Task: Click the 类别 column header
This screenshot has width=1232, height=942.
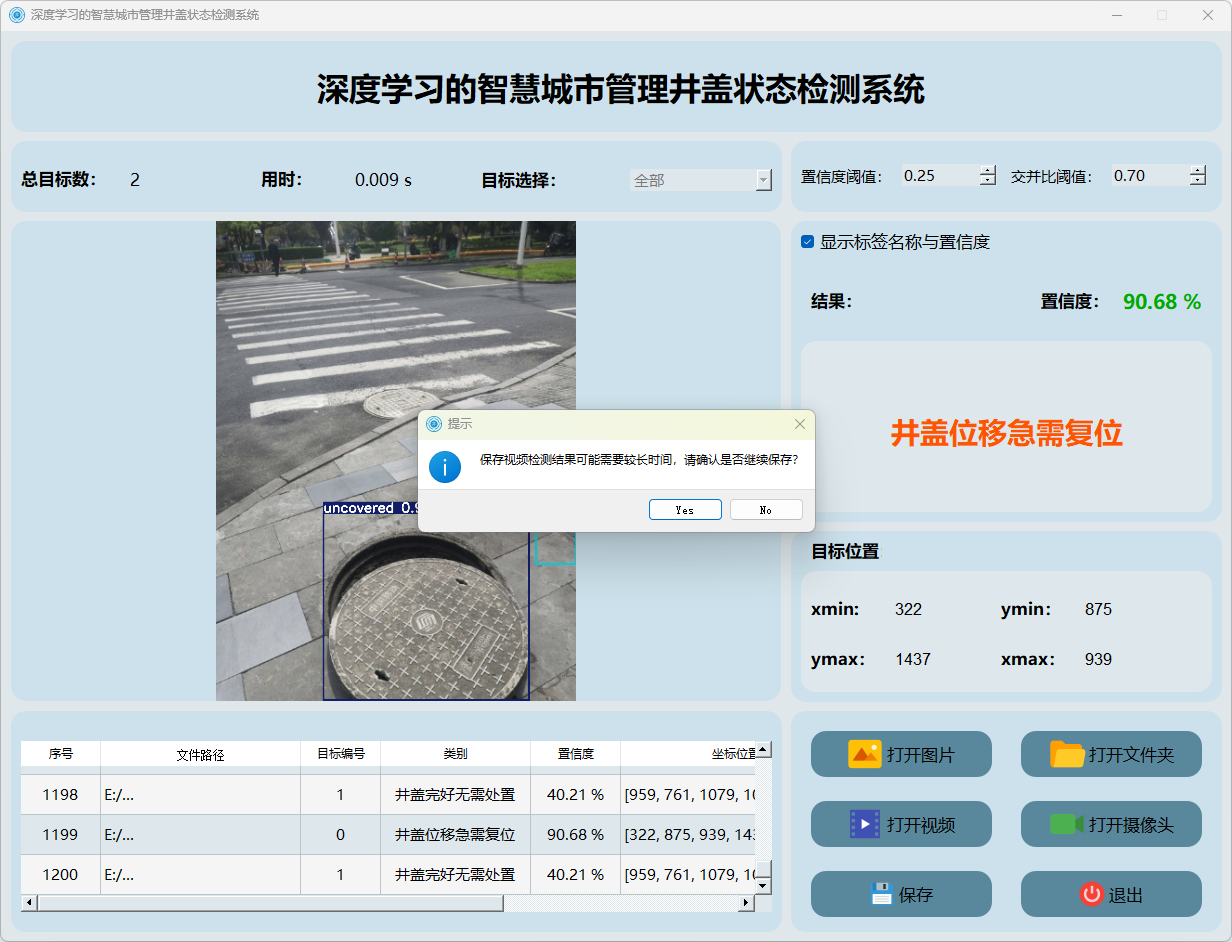Action: [455, 754]
